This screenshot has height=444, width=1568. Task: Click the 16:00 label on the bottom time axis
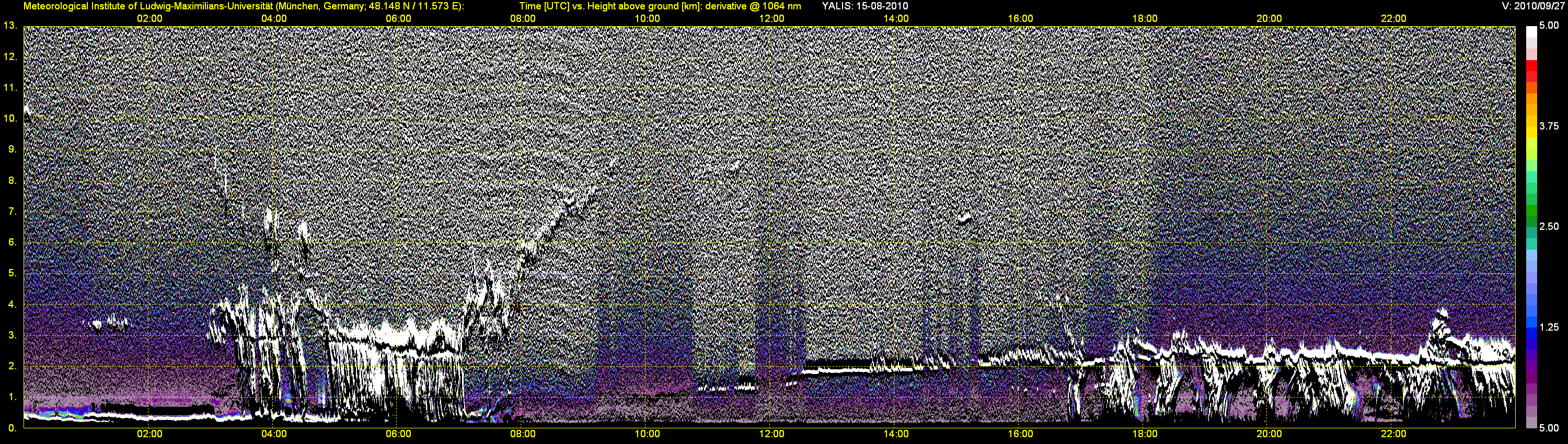coord(1020,434)
